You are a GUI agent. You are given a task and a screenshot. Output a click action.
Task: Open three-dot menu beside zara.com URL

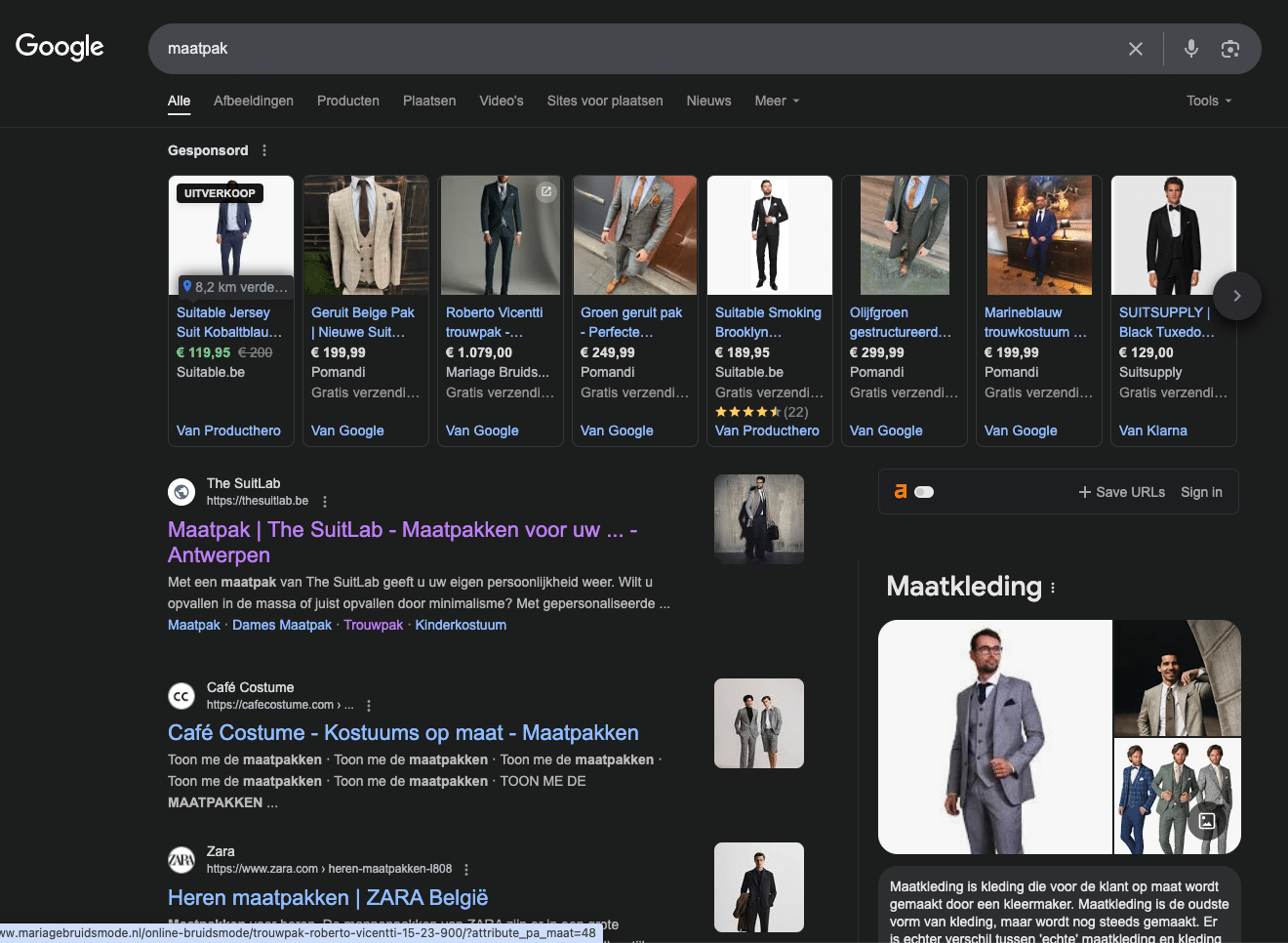click(466, 870)
